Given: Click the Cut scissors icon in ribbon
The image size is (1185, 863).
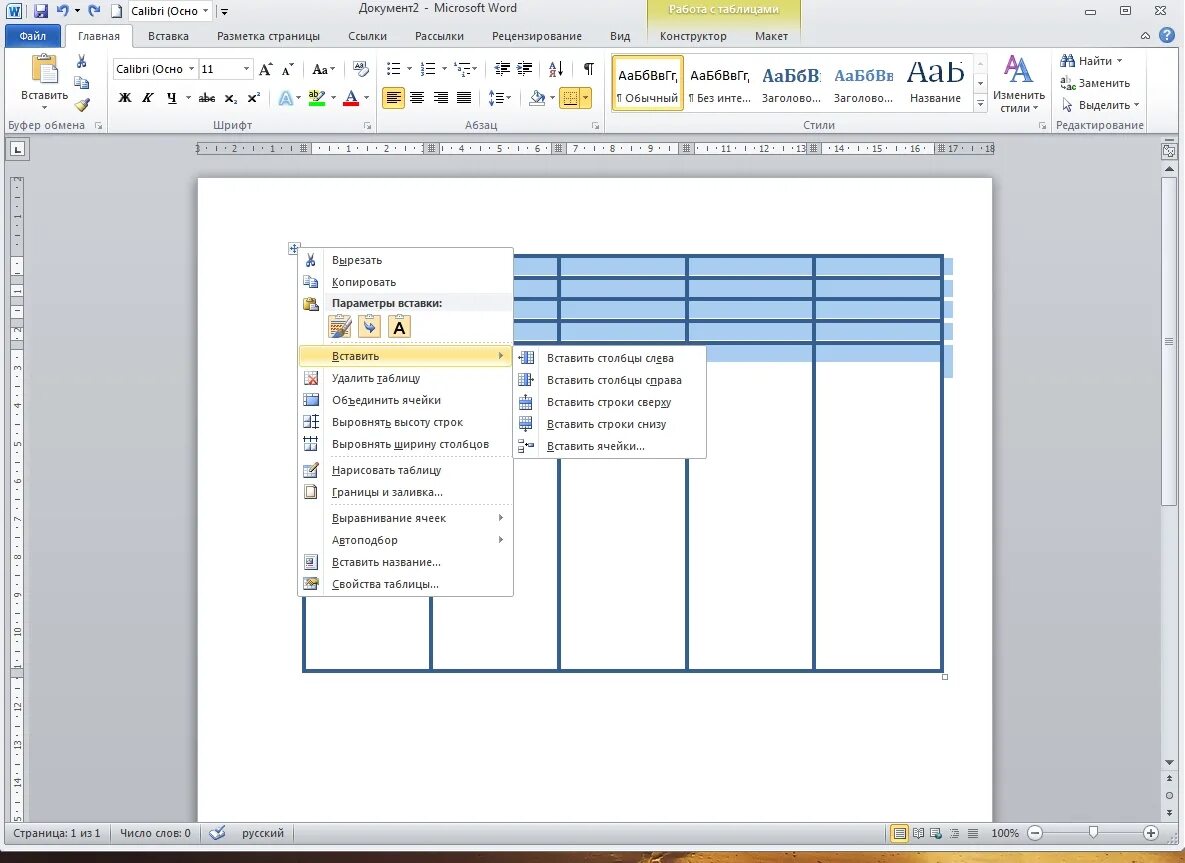Looking at the screenshot, I should tap(82, 62).
